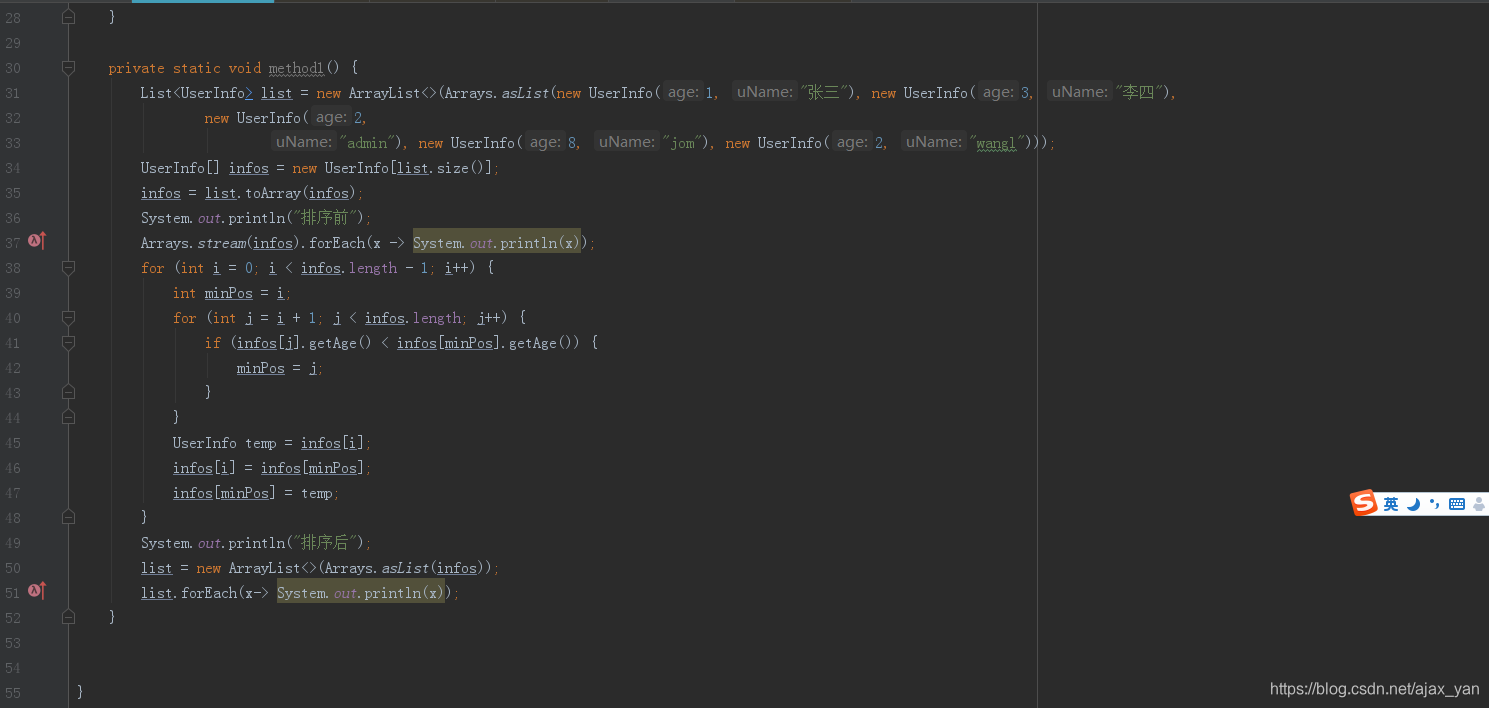Open the Sogou input method S logo
The height and width of the screenshot is (708, 1489).
pos(1364,504)
